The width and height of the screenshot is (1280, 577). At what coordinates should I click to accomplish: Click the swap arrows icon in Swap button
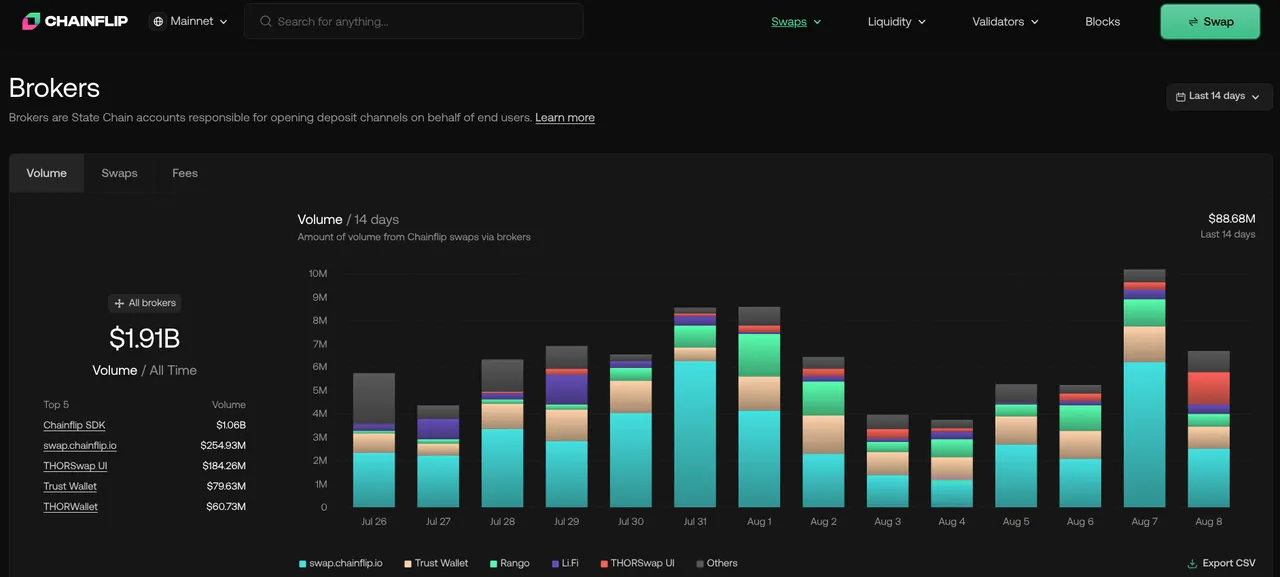1193,22
